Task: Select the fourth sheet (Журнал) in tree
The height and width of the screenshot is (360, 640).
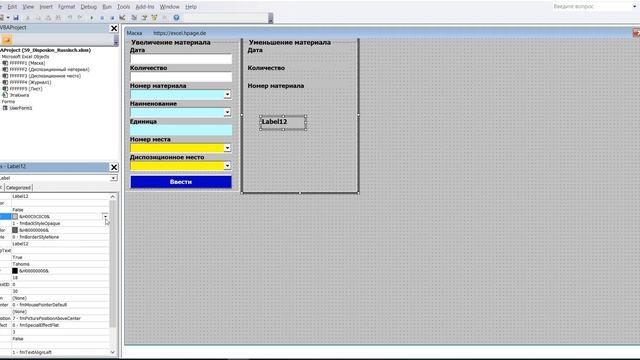Action: click(27, 82)
